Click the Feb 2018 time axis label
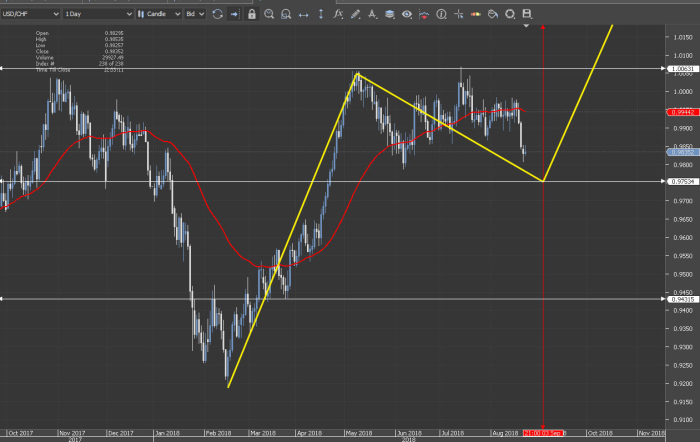The width and height of the screenshot is (700, 442). 218,433
